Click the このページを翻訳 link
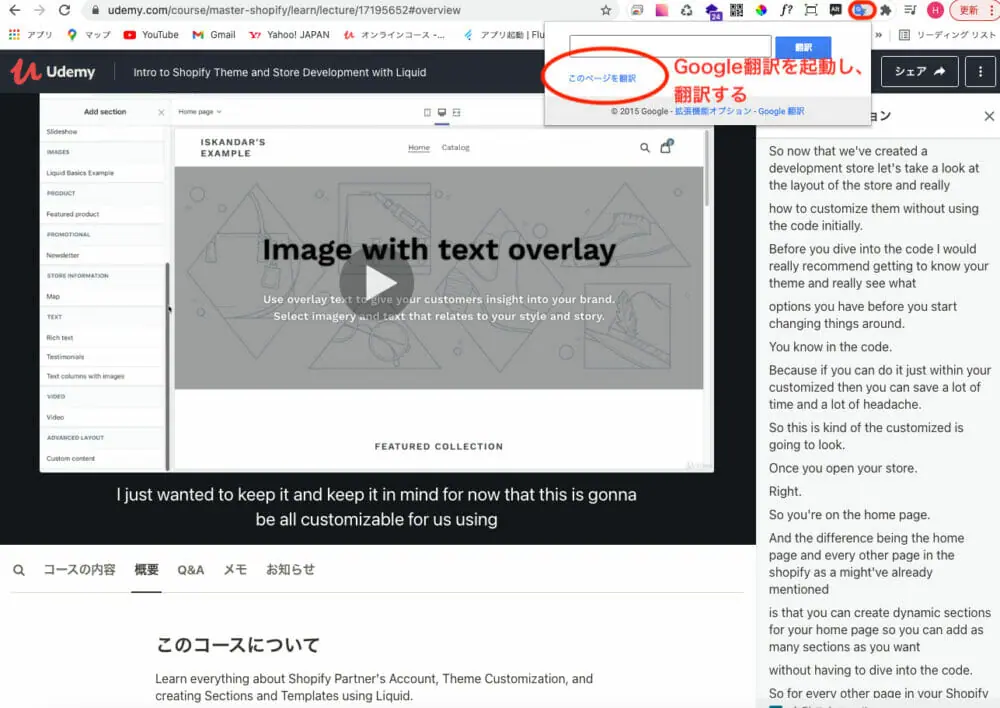The width and height of the screenshot is (1000, 708). click(x=602, y=78)
